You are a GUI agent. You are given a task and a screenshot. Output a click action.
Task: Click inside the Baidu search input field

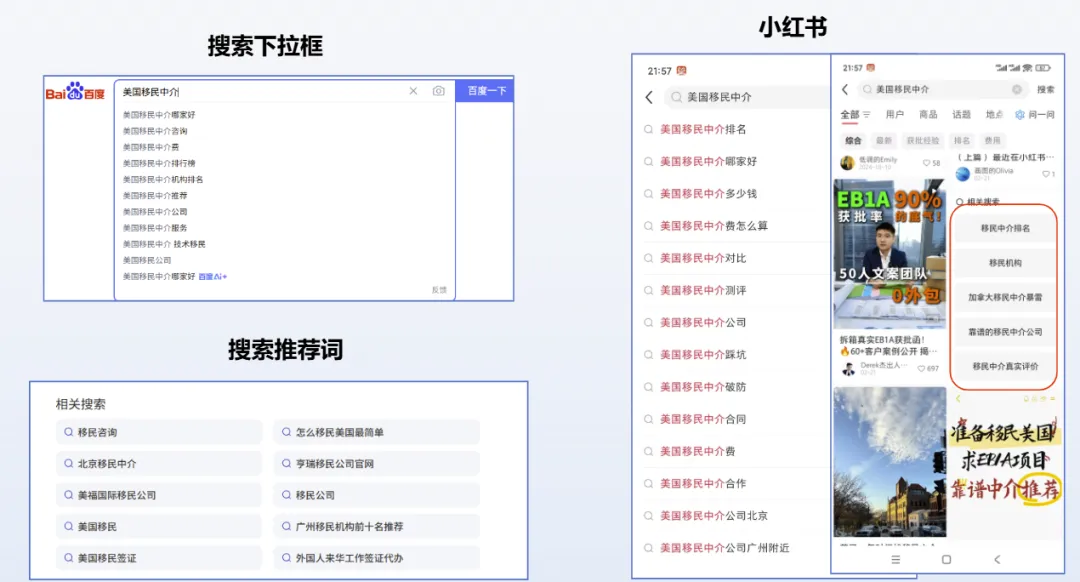262,92
